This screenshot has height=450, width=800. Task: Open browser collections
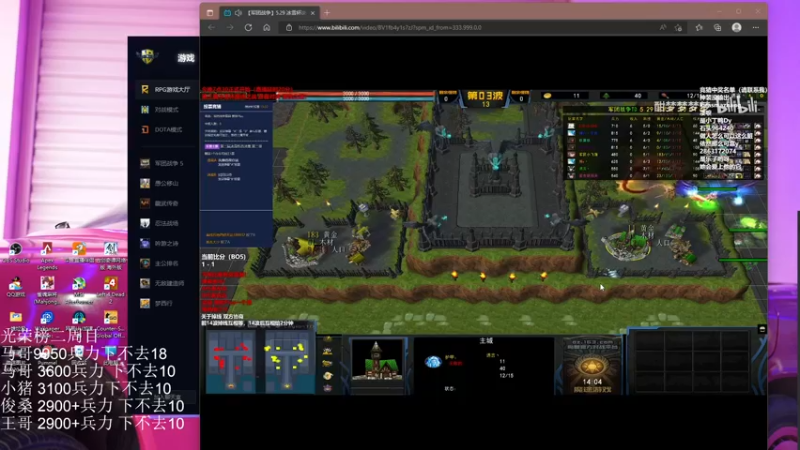tap(717, 28)
